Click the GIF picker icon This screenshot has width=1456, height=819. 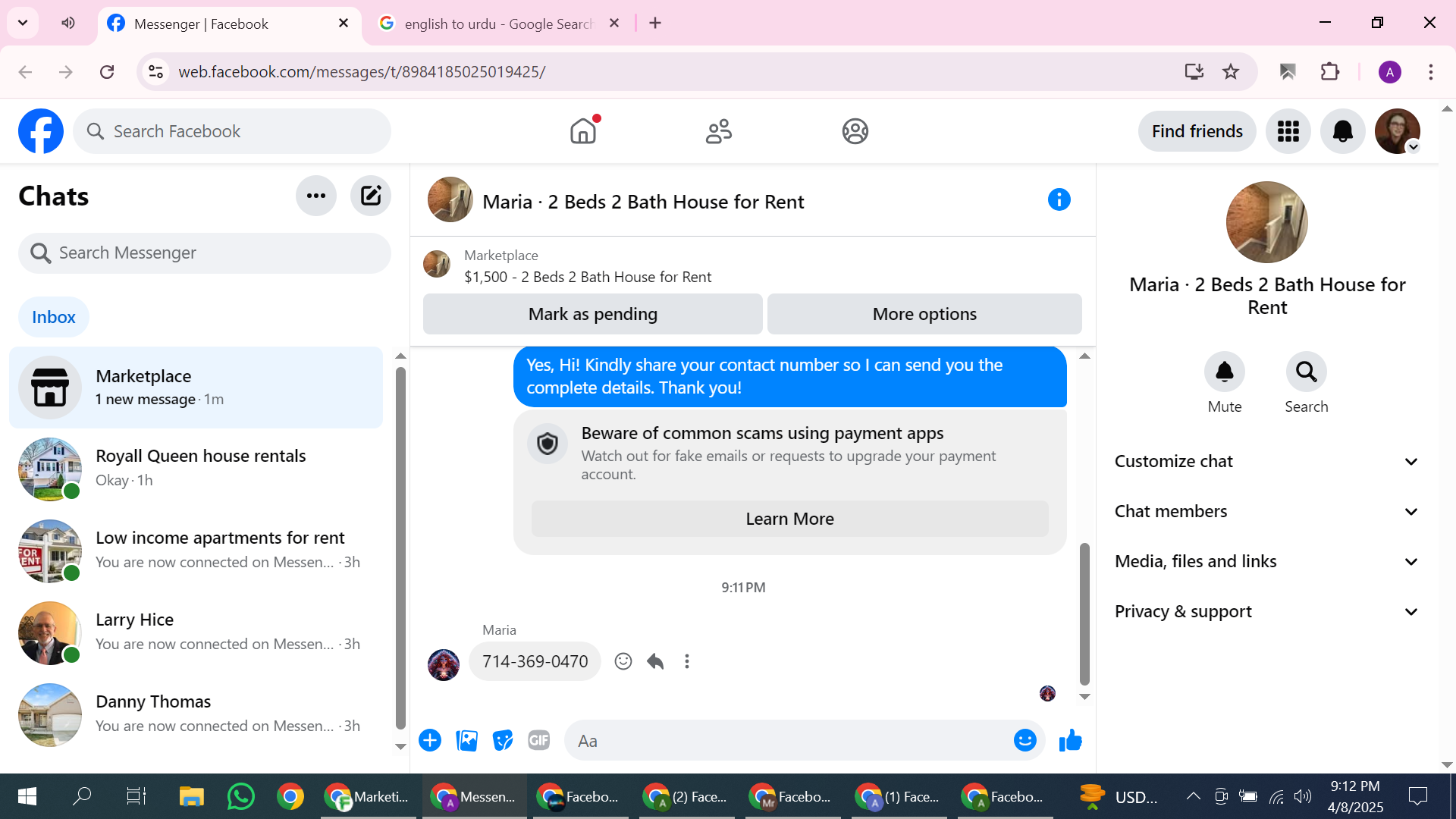pyautogui.click(x=538, y=740)
